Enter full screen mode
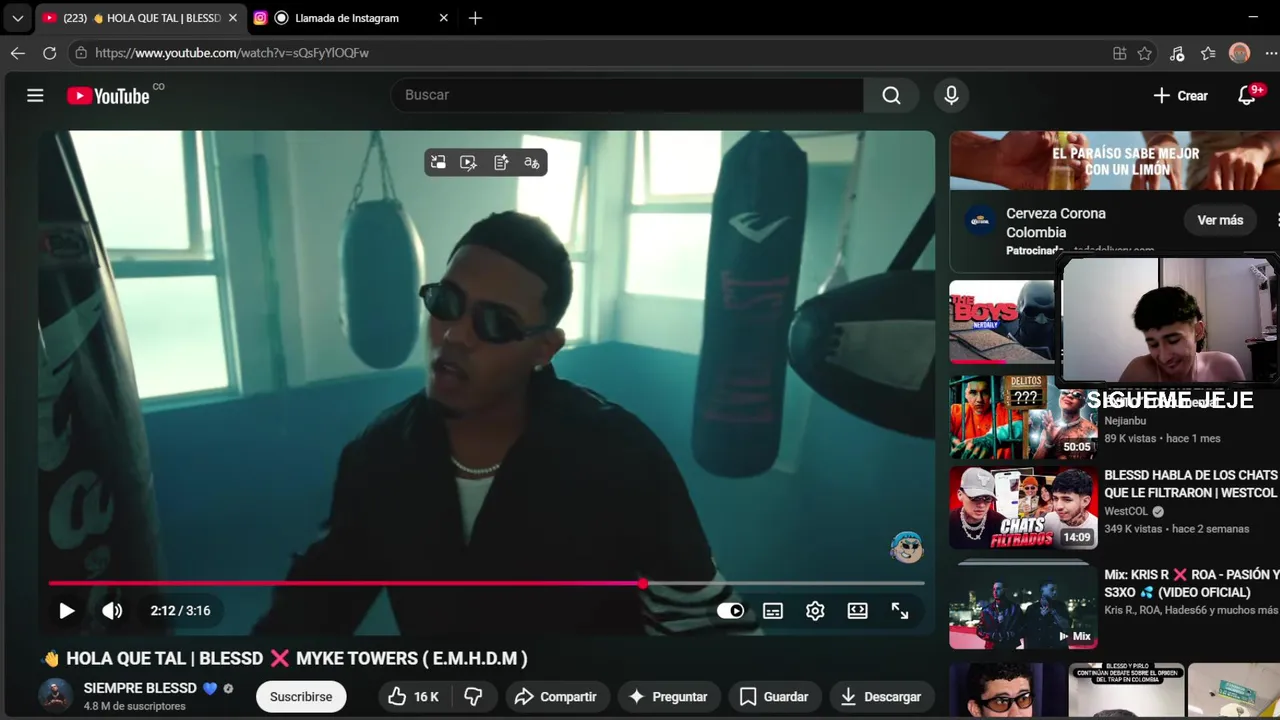This screenshot has width=1280, height=720. tap(900, 611)
